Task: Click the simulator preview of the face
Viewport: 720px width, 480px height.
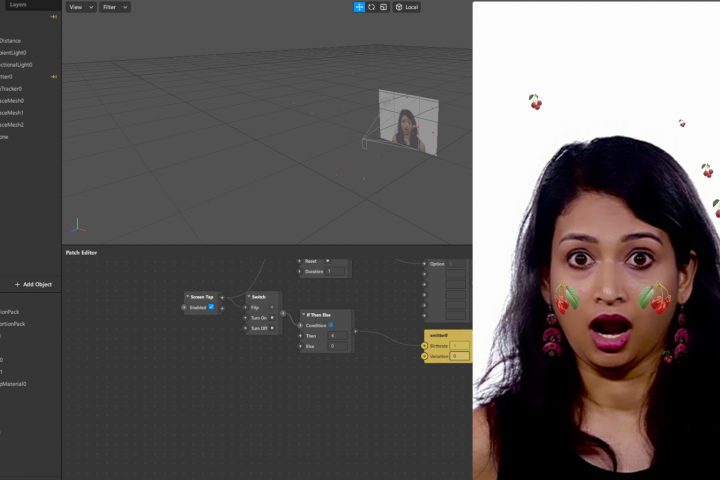Action: click(x=596, y=241)
